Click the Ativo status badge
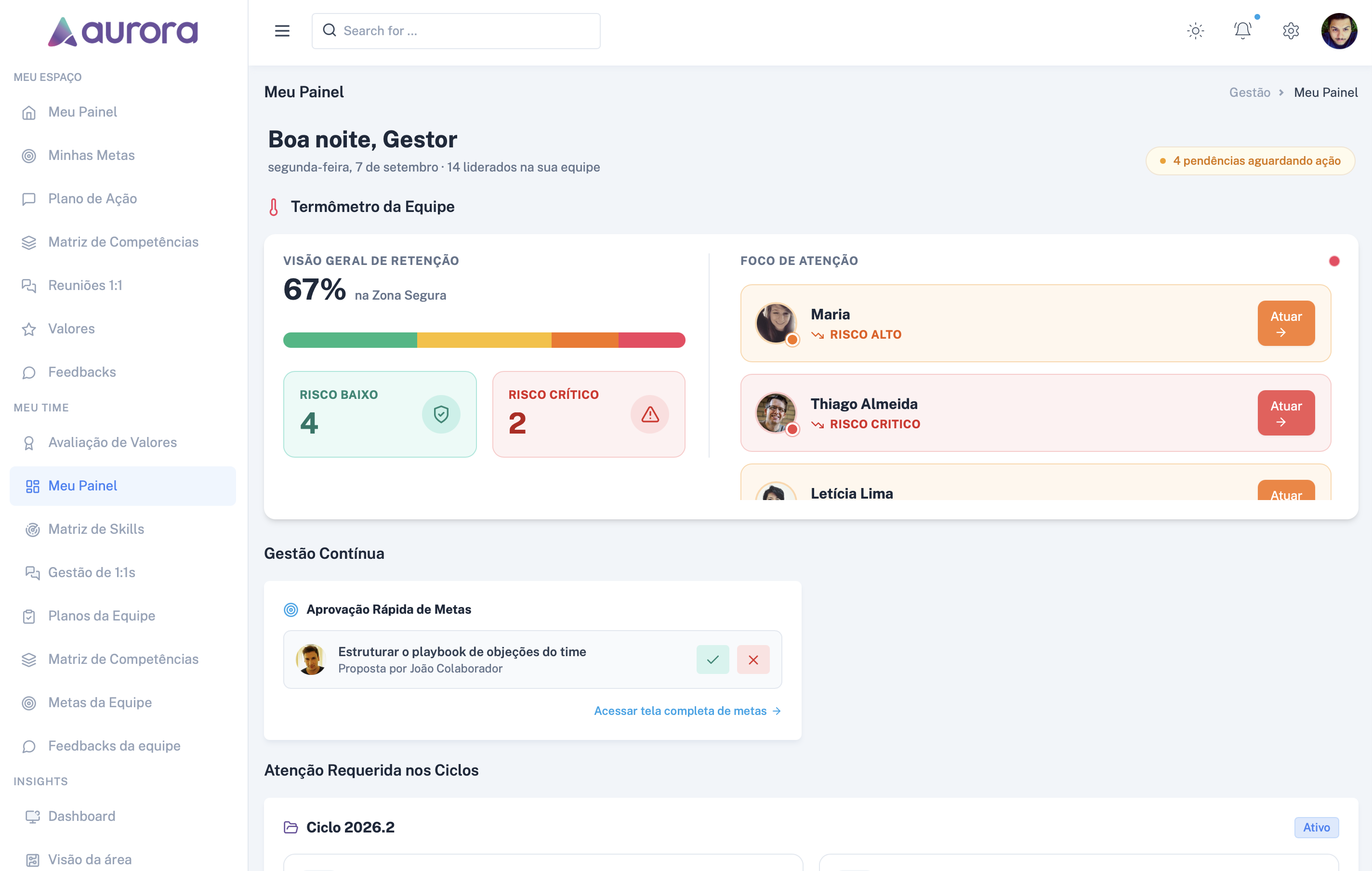Image resolution: width=1372 pixels, height=871 pixels. click(x=1316, y=827)
